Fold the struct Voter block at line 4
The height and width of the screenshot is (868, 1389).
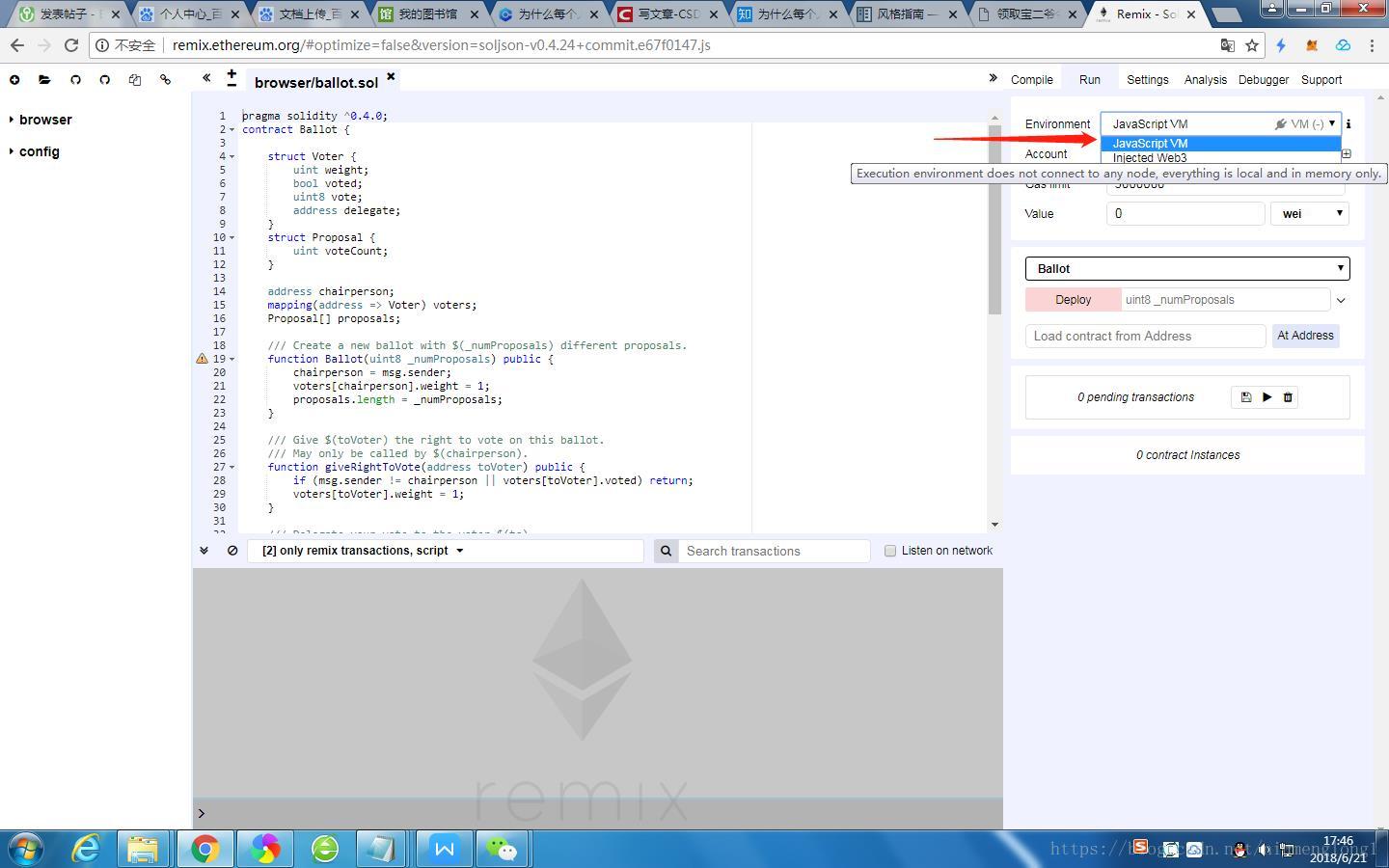tap(232, 156)
